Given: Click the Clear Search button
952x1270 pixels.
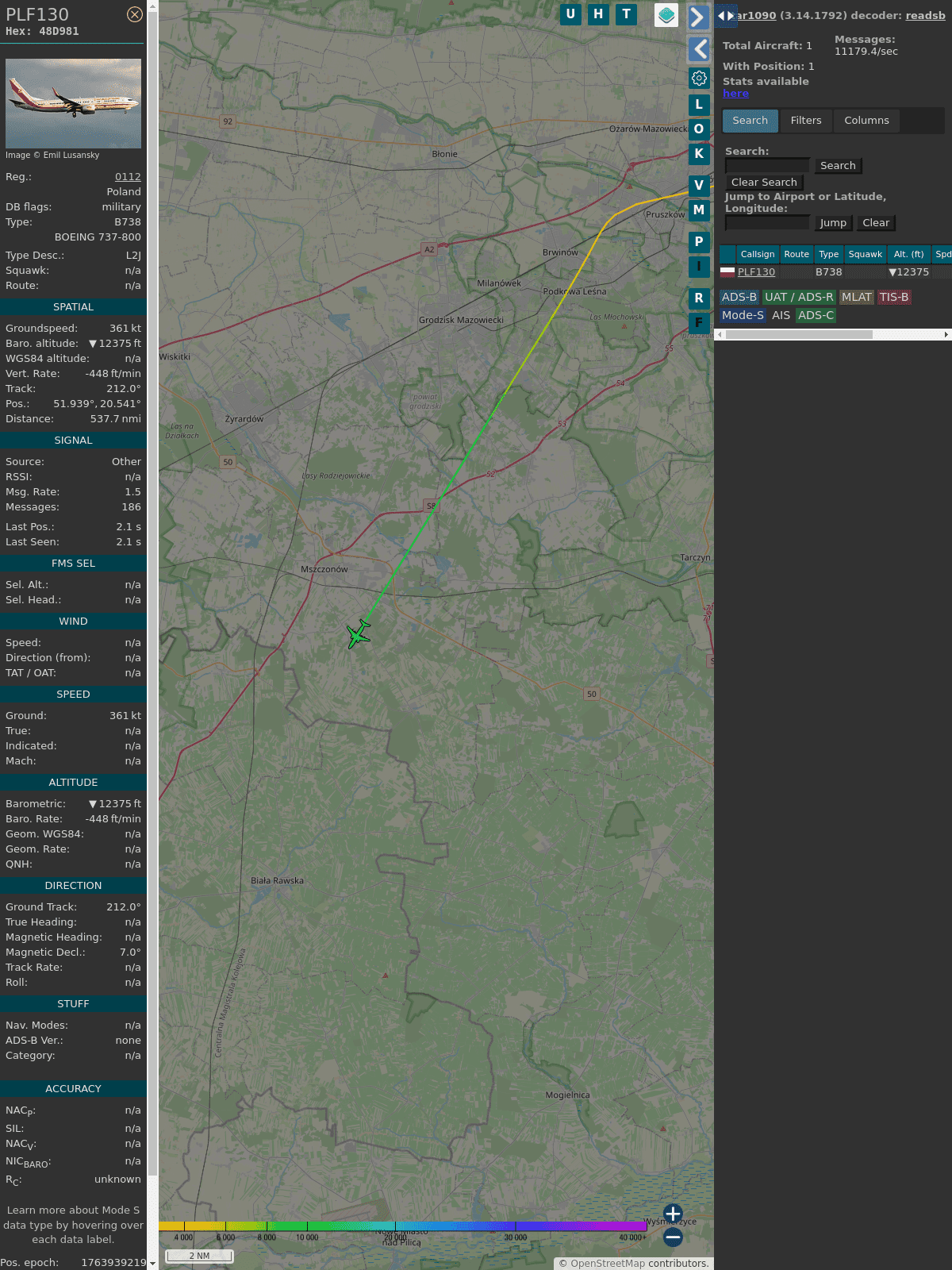Looking at the screenshot, I should [x=764, y=183].
